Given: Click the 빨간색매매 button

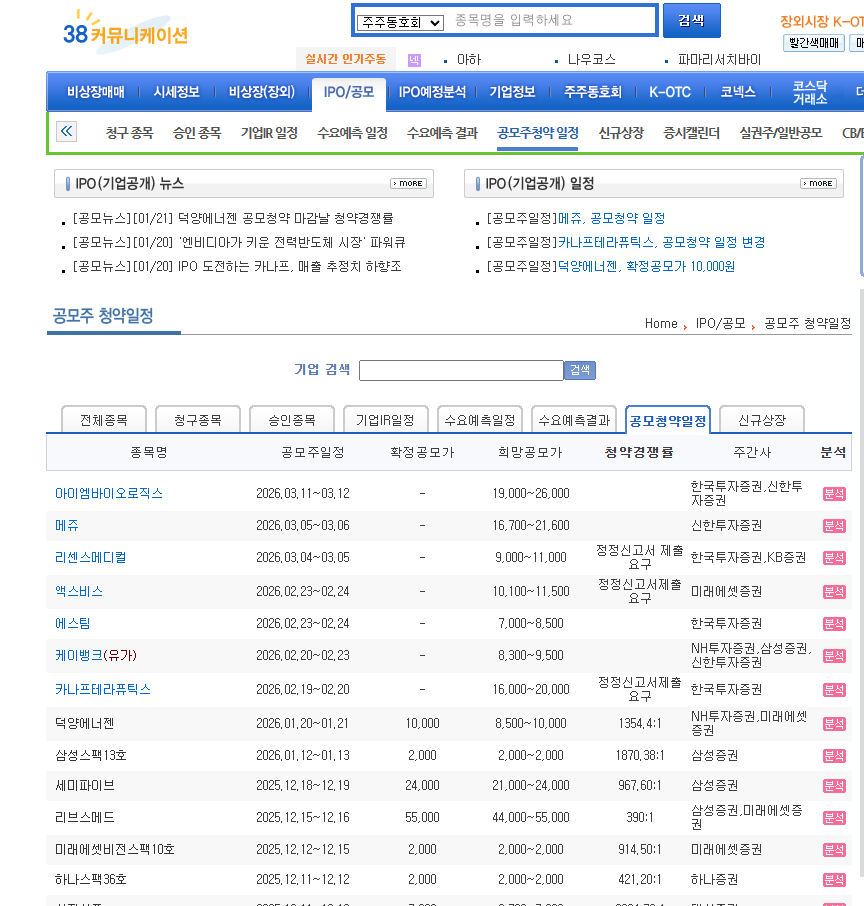Looking at the screenshot, I should tap(814, 43).
